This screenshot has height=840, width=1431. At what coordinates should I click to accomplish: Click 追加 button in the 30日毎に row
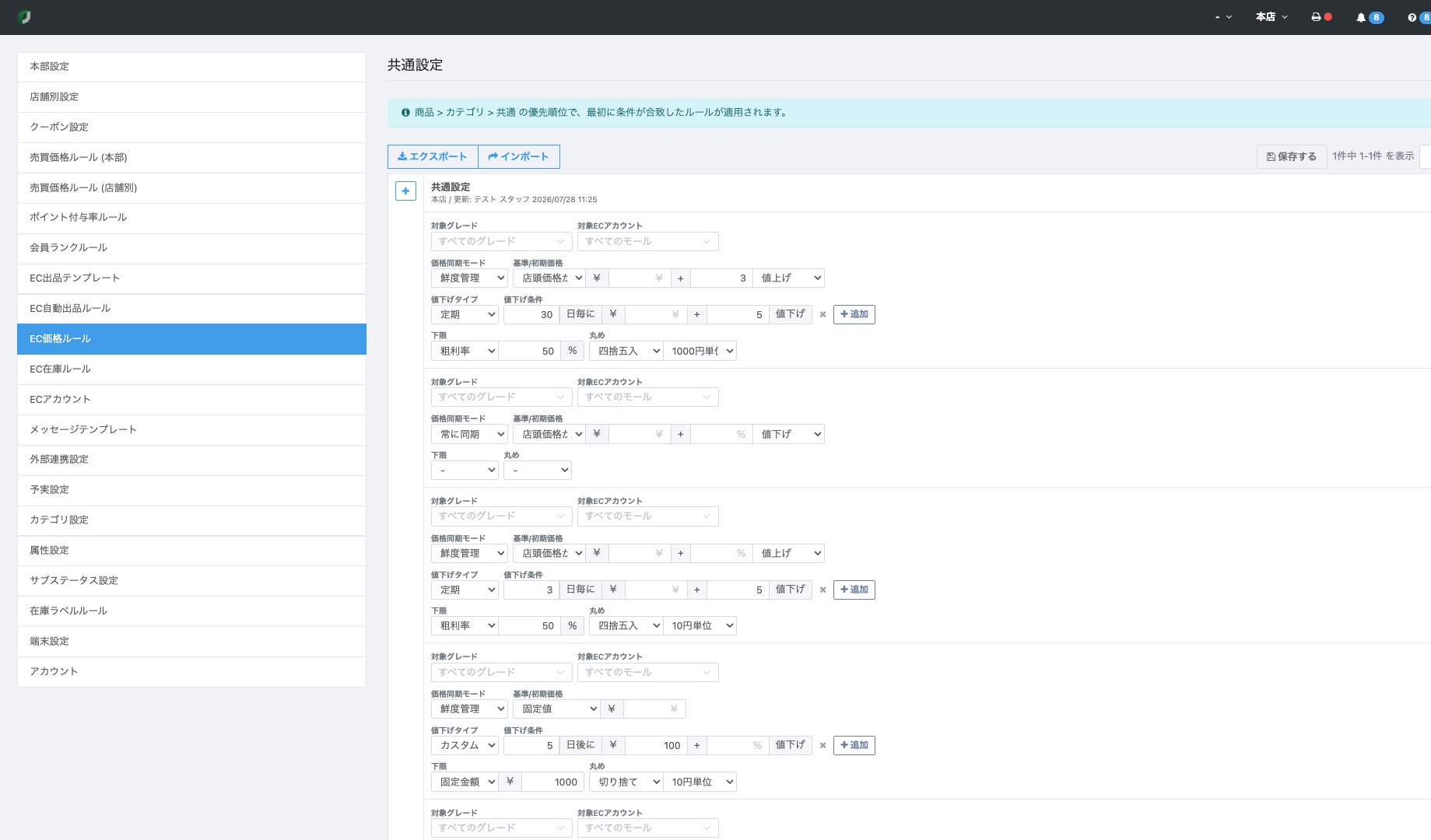[x=854, y=314]
